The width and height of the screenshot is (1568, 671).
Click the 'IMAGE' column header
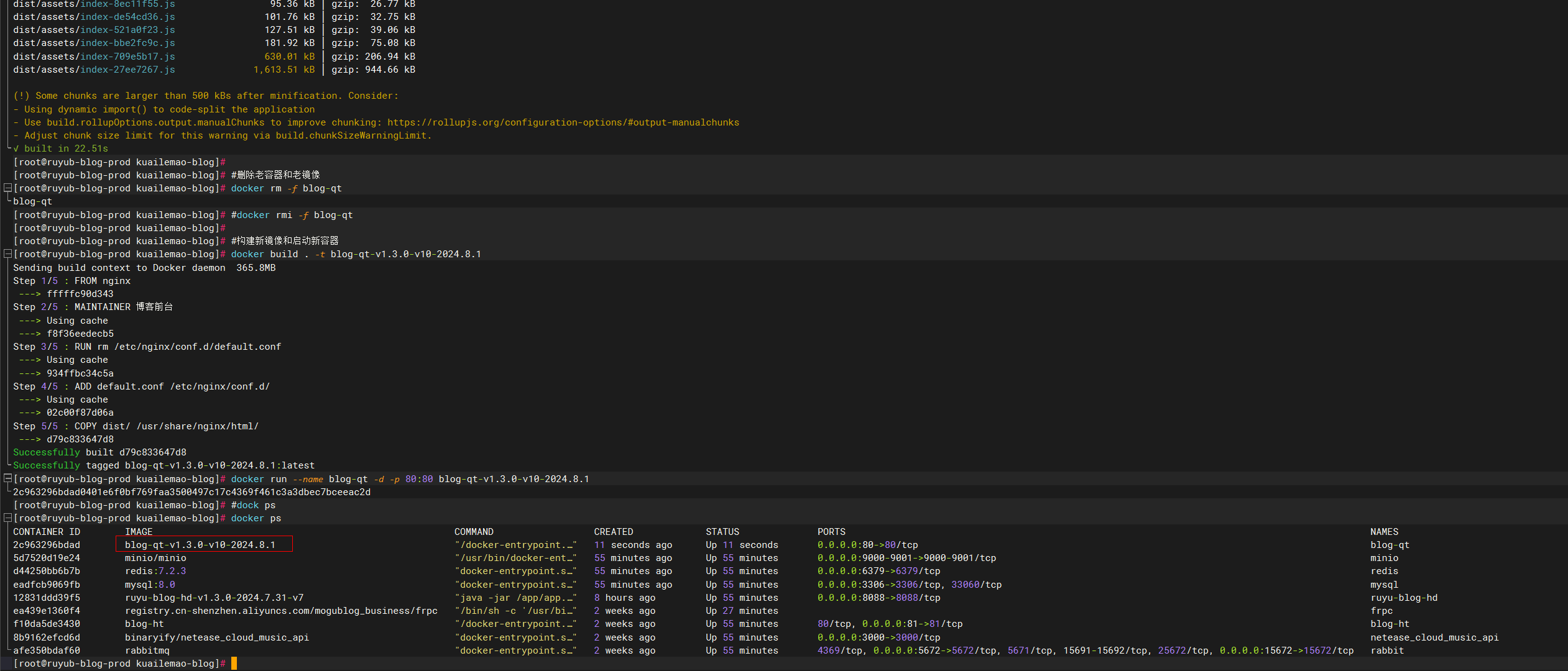139,532
